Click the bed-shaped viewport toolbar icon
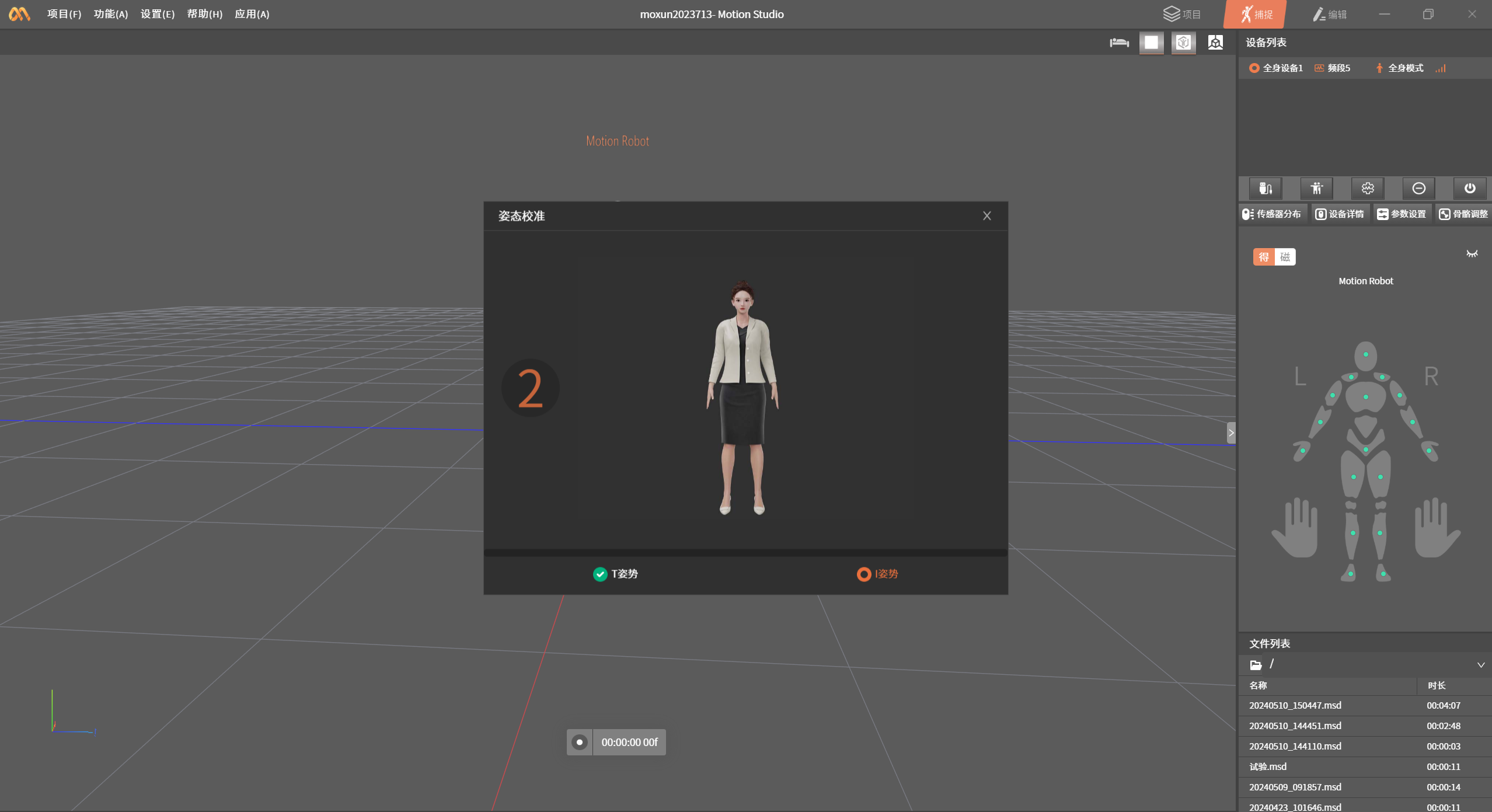Viewport: 1492px width, 812px height. (x=1119, y=43)
